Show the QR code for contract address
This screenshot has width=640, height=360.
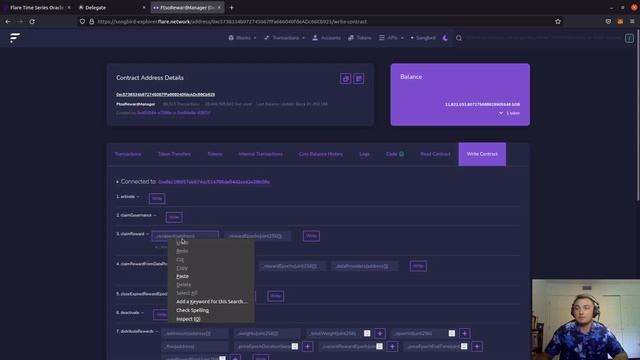(x=359, y=79)
